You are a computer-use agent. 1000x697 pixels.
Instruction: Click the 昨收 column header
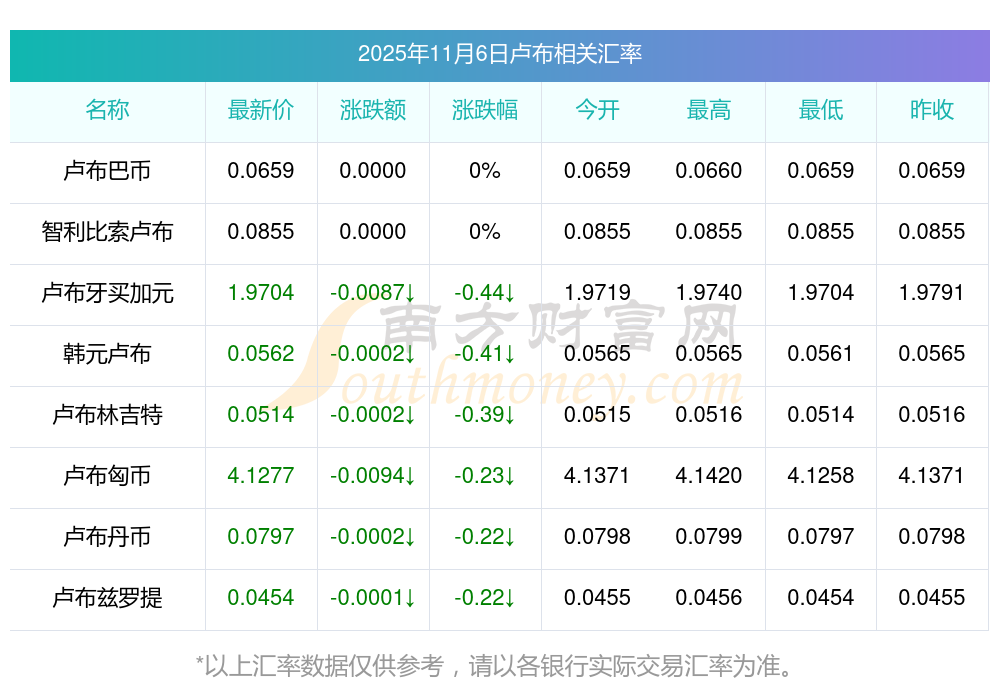coord(932,111)
